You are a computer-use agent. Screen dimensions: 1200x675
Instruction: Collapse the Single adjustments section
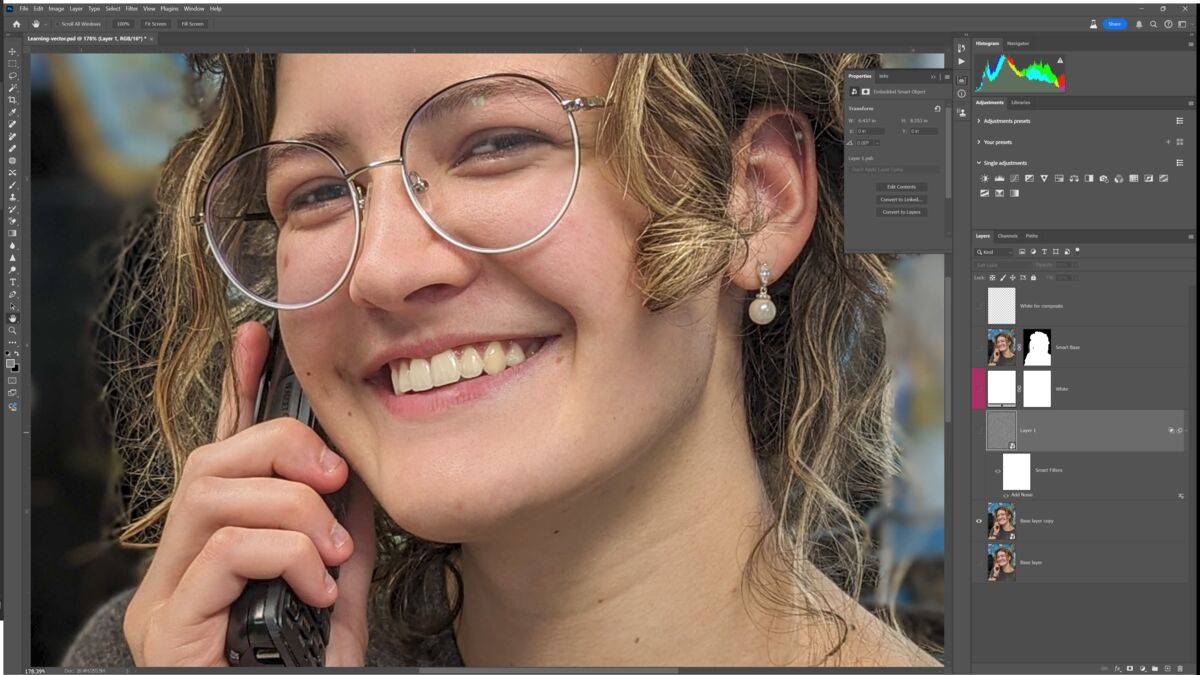pyautogui.click(x=979, y=163)
